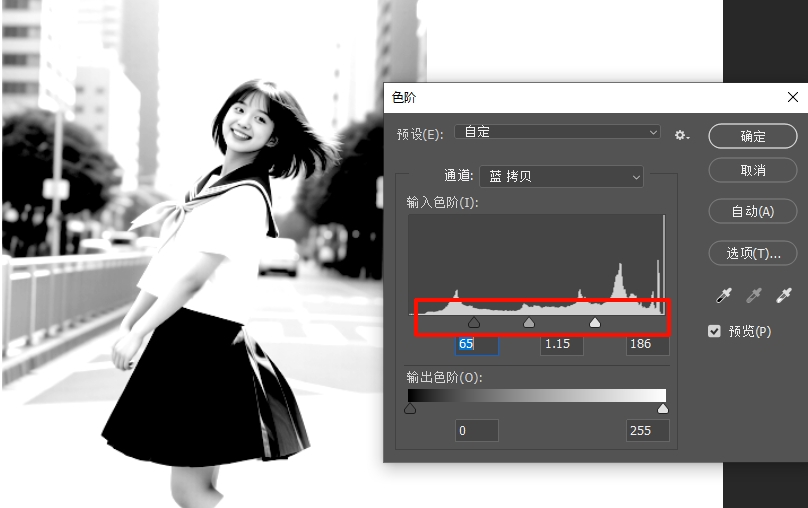Click the output white slider handle
Screen dimensions: 808x508
click(x=663, y=409)
